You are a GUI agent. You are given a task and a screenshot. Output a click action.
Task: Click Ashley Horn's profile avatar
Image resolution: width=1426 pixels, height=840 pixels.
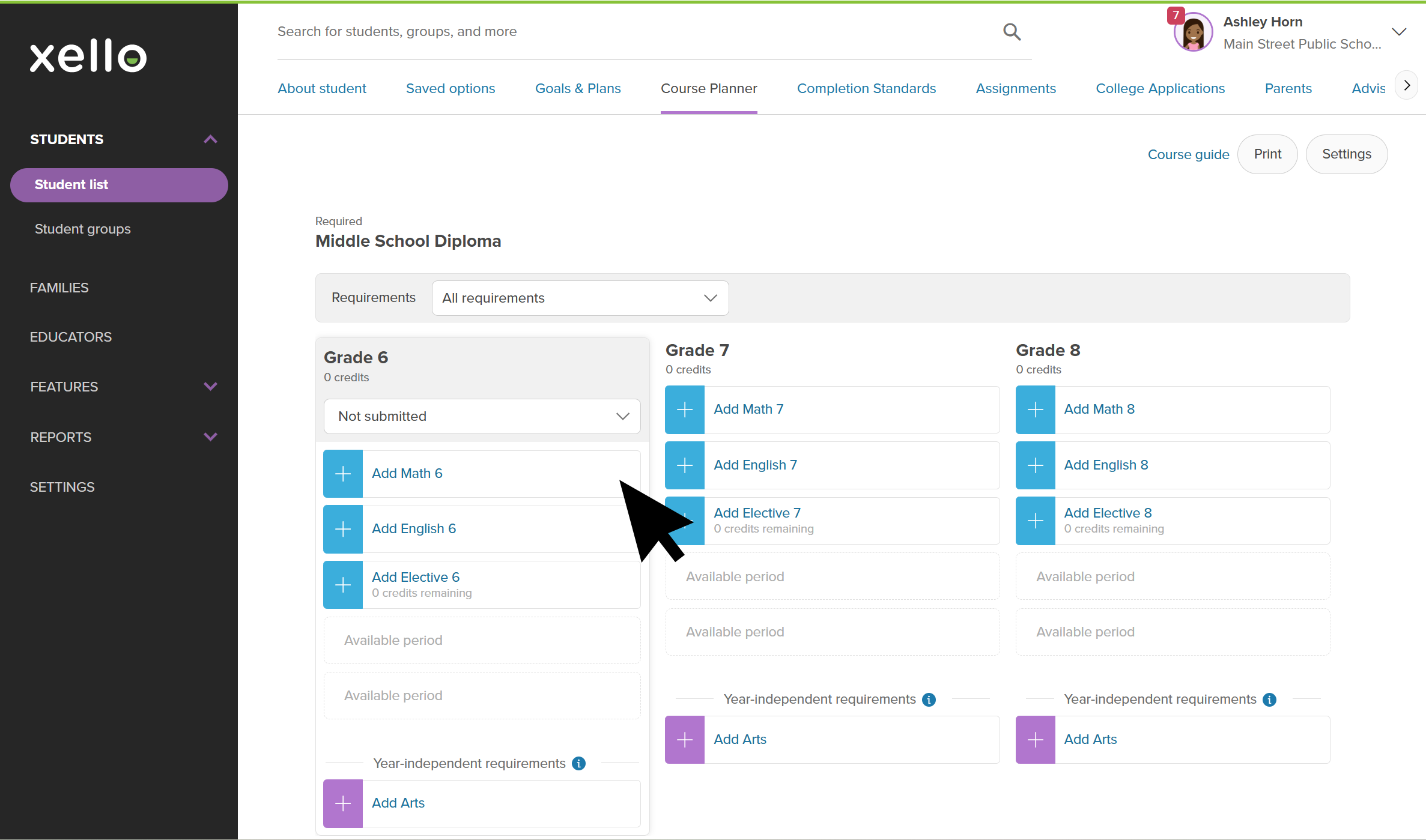[x=1192, y=33]
